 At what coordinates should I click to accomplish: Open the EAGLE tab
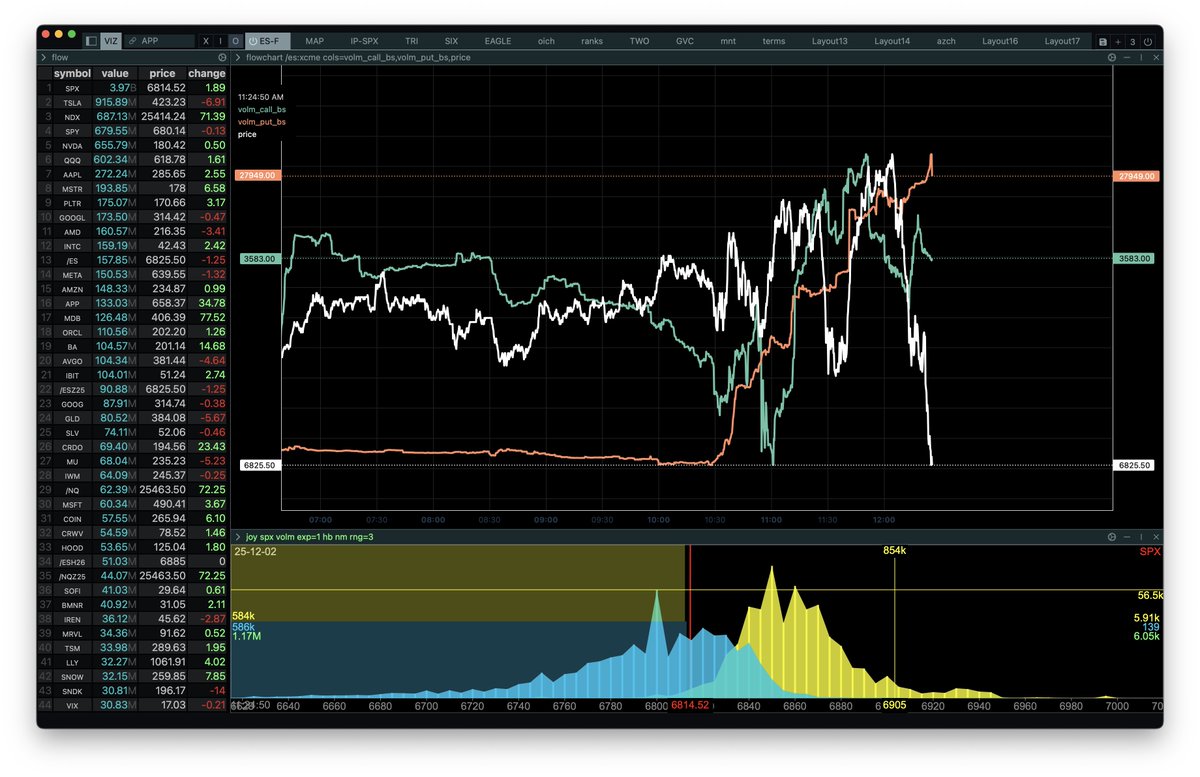click(x=497, y=41)
